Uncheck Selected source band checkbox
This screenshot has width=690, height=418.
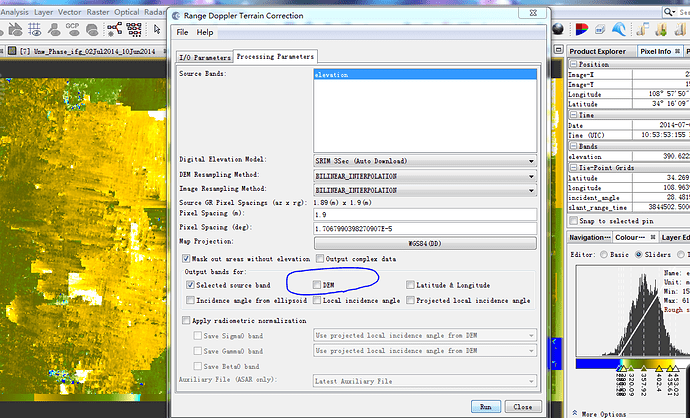point(190,285)
